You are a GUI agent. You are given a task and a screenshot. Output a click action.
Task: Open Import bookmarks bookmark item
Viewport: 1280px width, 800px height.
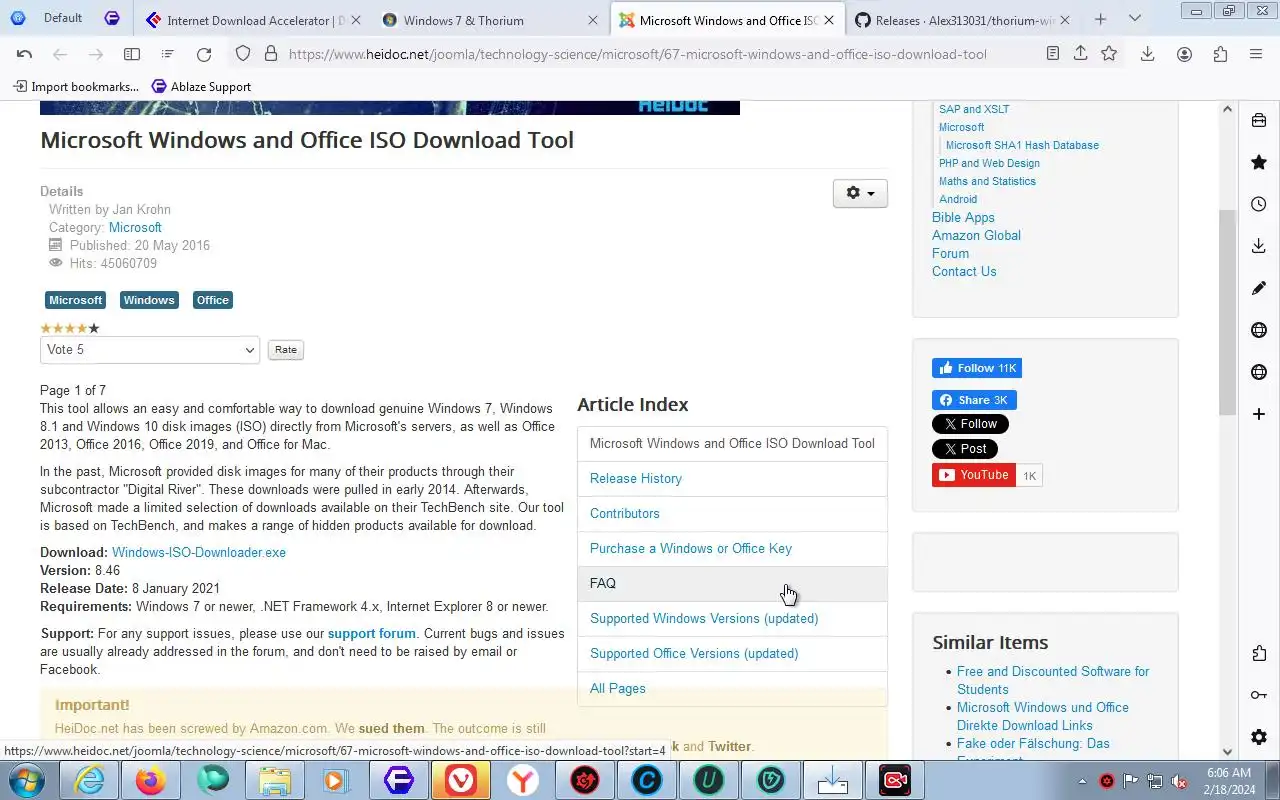click(76, 87)
